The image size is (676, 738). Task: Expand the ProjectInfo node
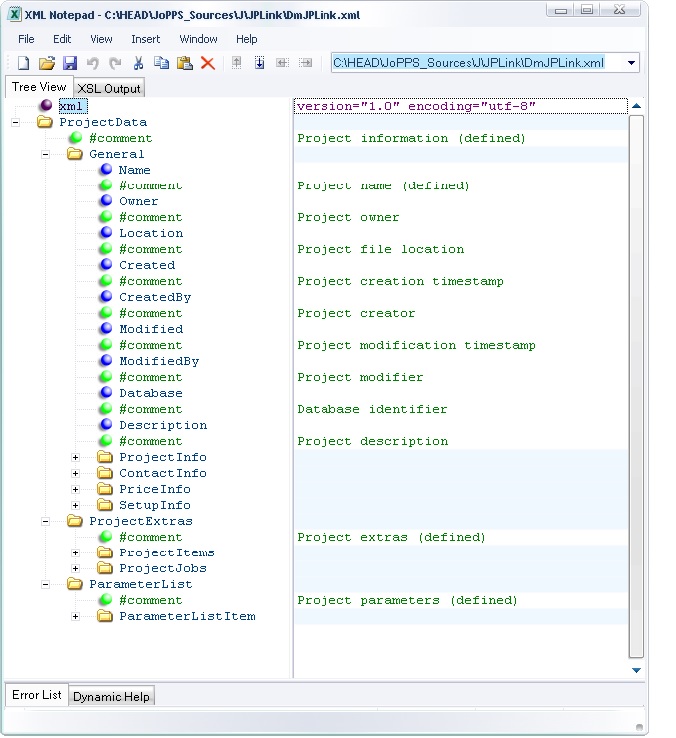point(75,457)
